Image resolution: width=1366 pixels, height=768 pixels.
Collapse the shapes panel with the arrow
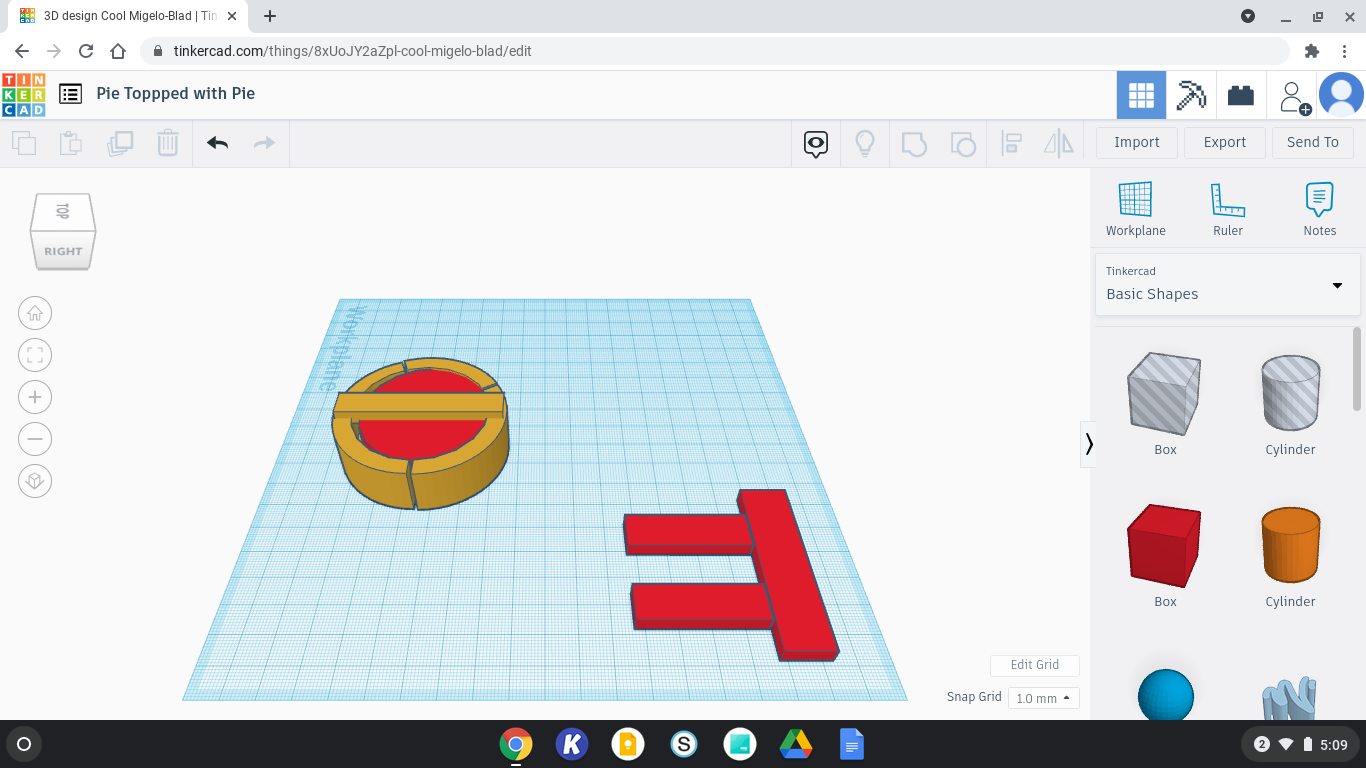[x=1089, y=444]
